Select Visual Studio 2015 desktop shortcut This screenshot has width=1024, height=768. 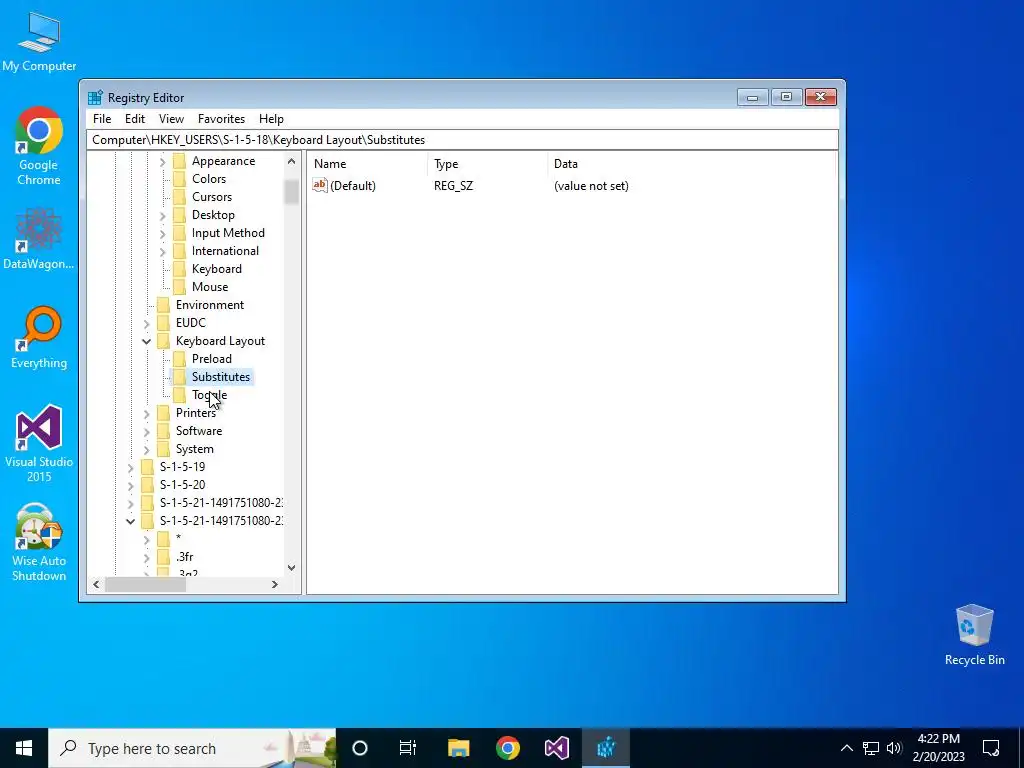point(39,443)
